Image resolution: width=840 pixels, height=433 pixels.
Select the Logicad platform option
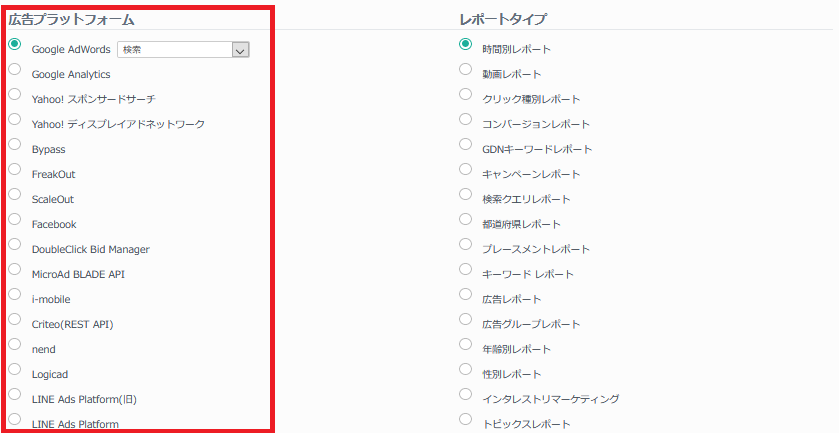(x=15, y=369)
